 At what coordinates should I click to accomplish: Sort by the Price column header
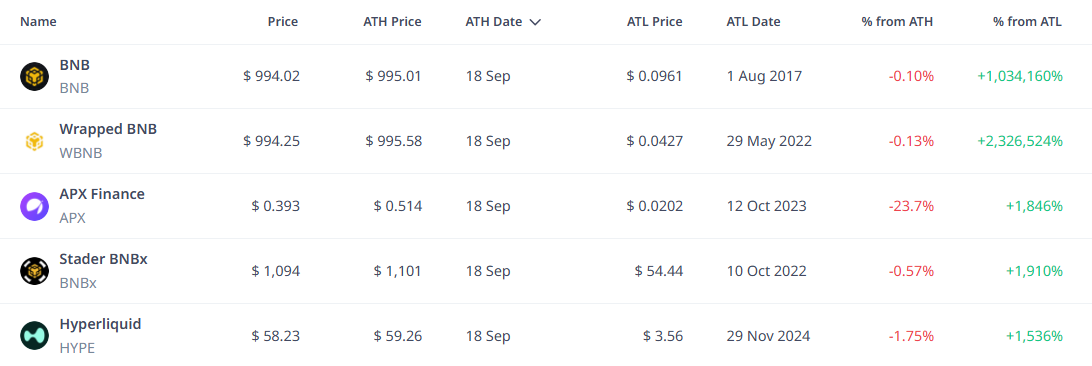283,22
